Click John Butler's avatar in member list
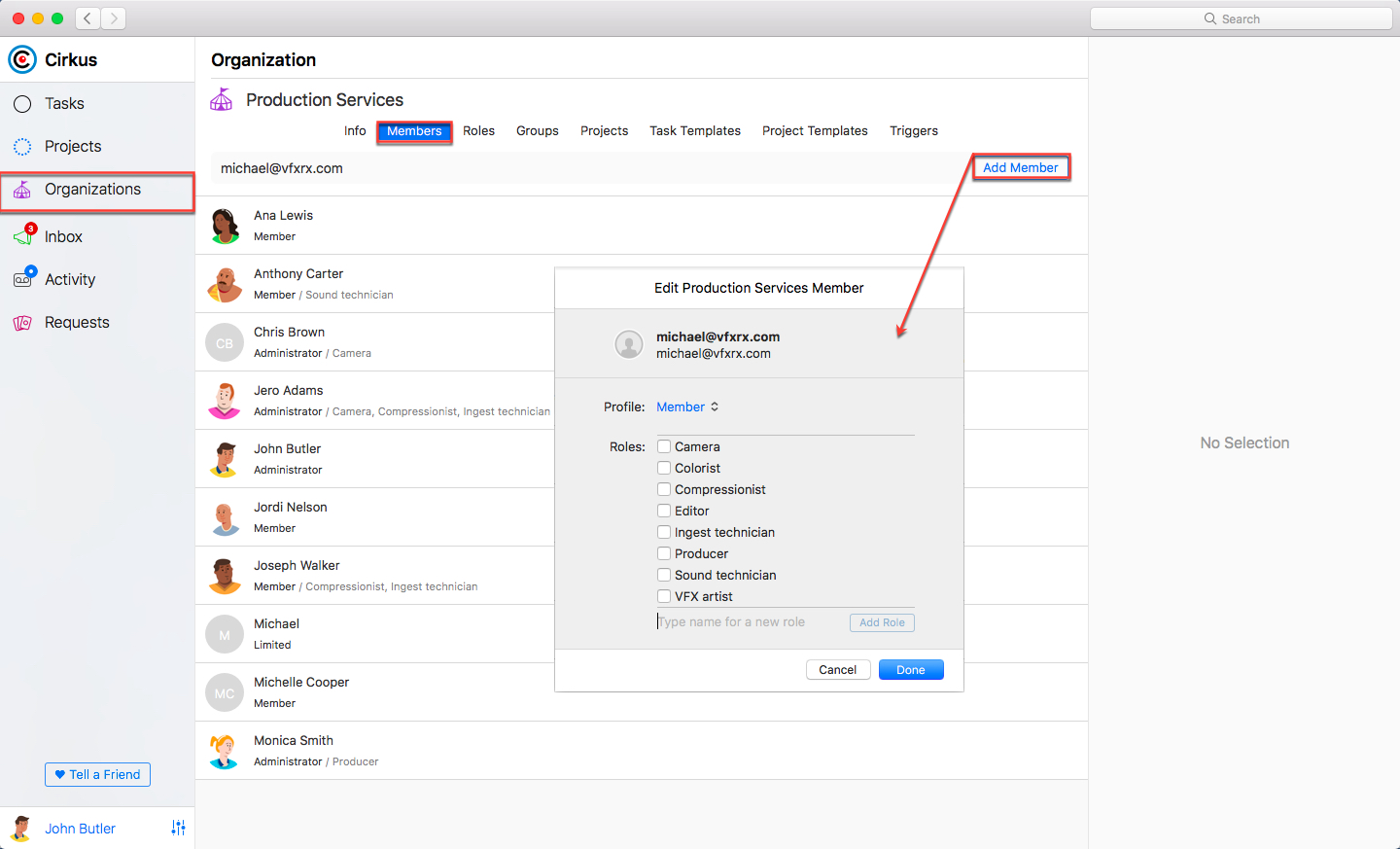Viewport: 1400px width, 849px height. pyautogui.click(x=225, y=459)
